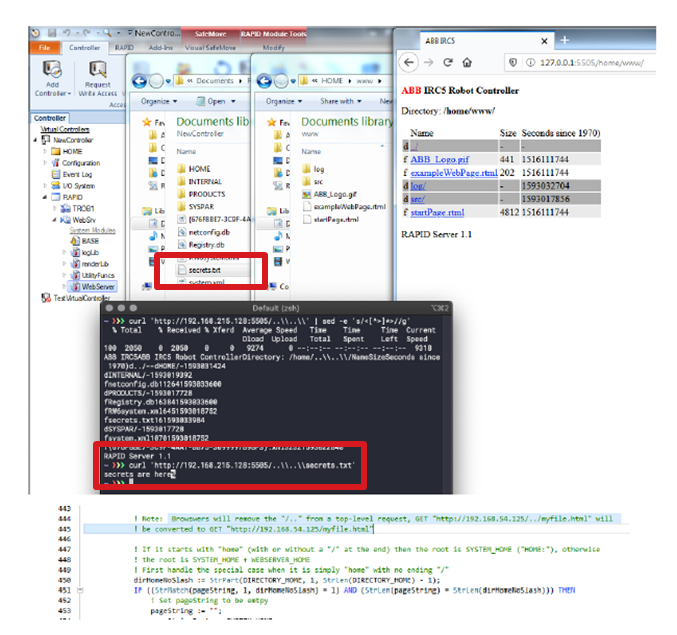Screen dimensions: 677x635
Task: Select the WebServer module in tree
Action: tap(97, 286)
